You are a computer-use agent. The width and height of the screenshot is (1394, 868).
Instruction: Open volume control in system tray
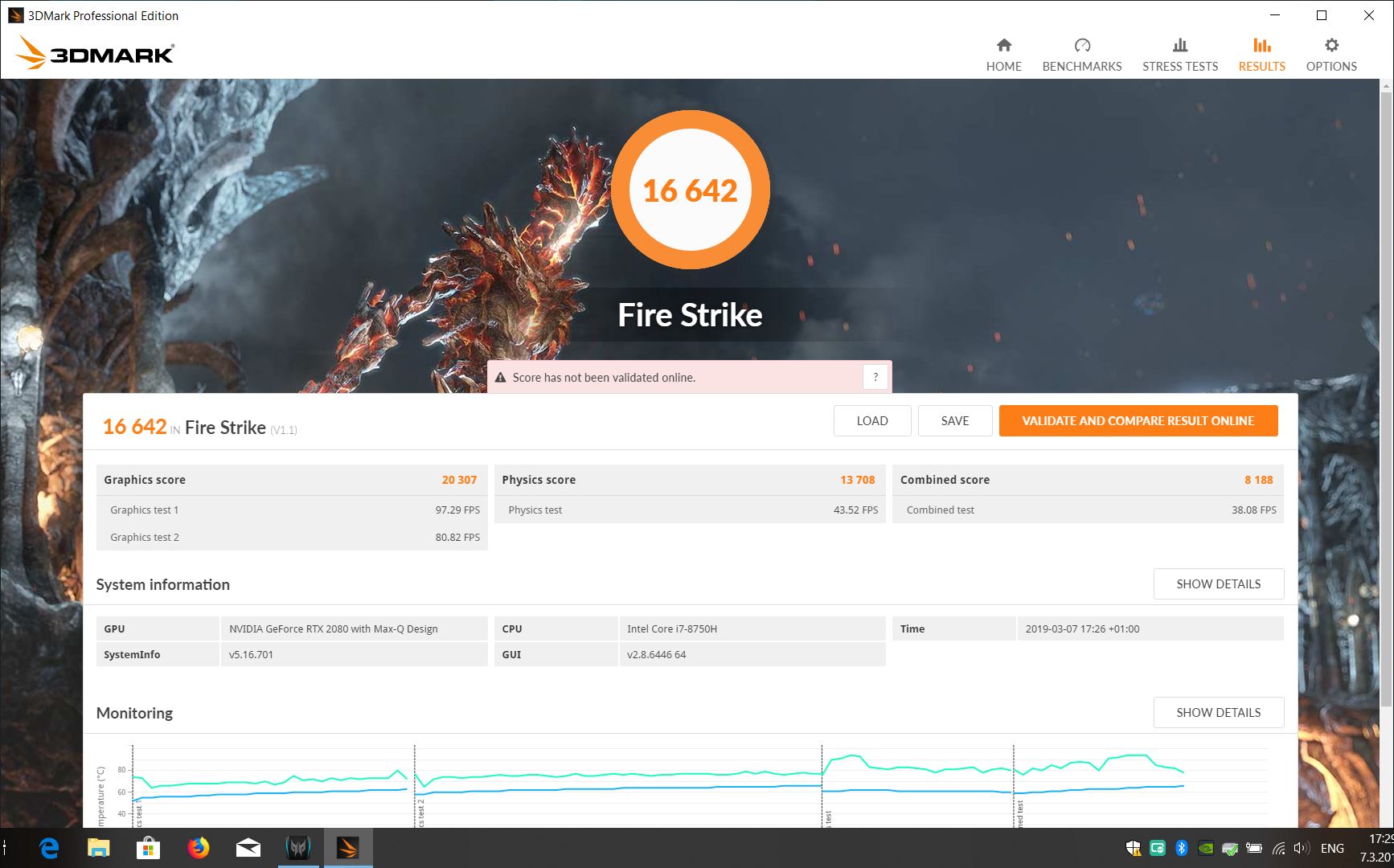point(1302,848)
